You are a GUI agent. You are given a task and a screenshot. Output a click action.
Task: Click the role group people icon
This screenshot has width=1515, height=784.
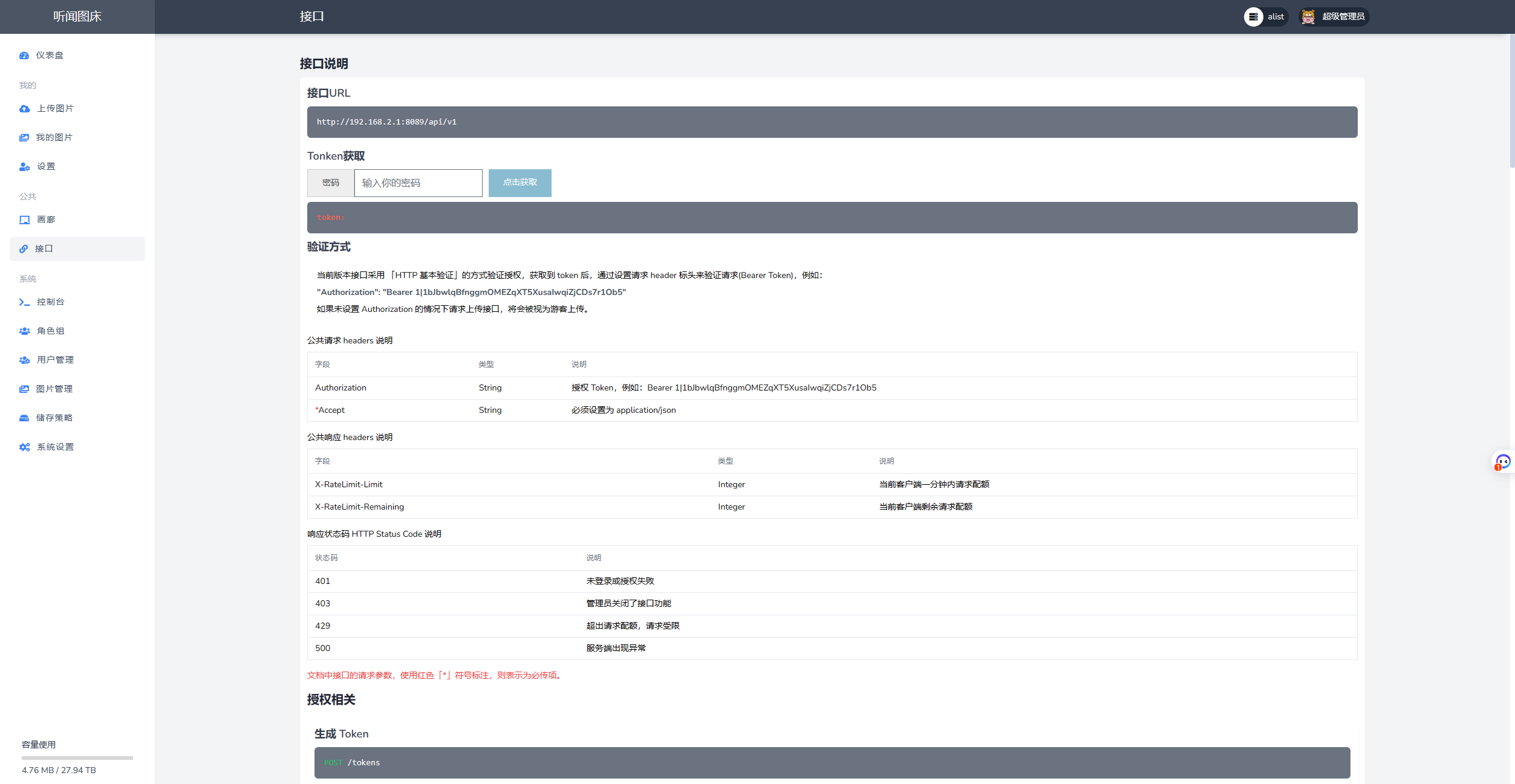(x=24, y=331)
